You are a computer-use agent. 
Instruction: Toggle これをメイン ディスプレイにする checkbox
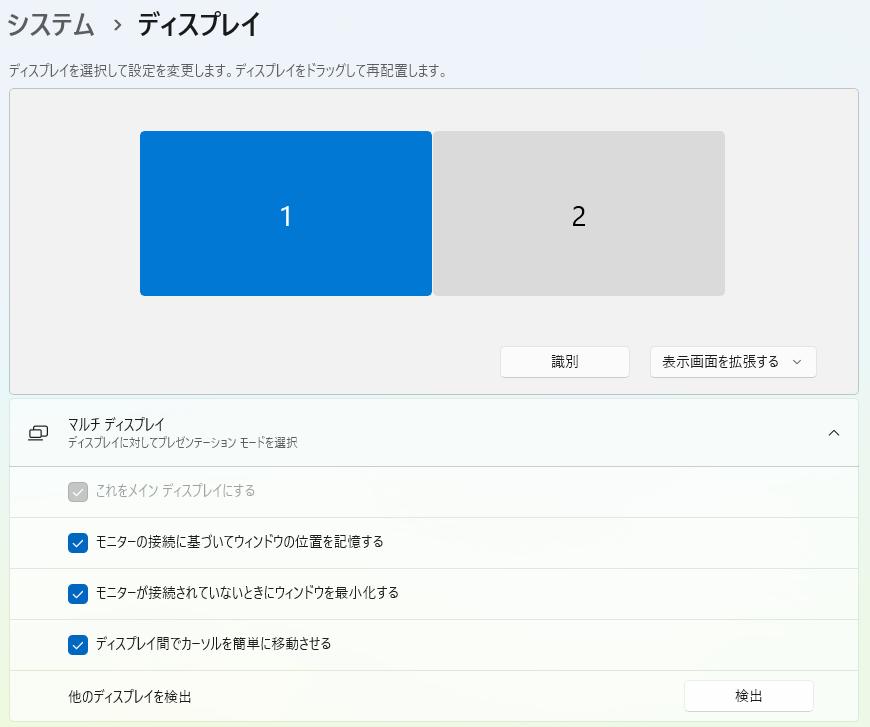click(x=78, y=492)
